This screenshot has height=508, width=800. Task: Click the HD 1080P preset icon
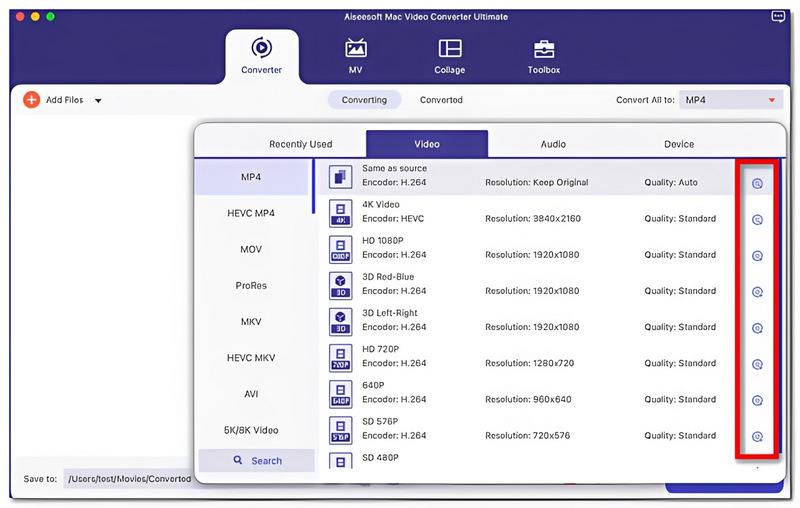340,249
